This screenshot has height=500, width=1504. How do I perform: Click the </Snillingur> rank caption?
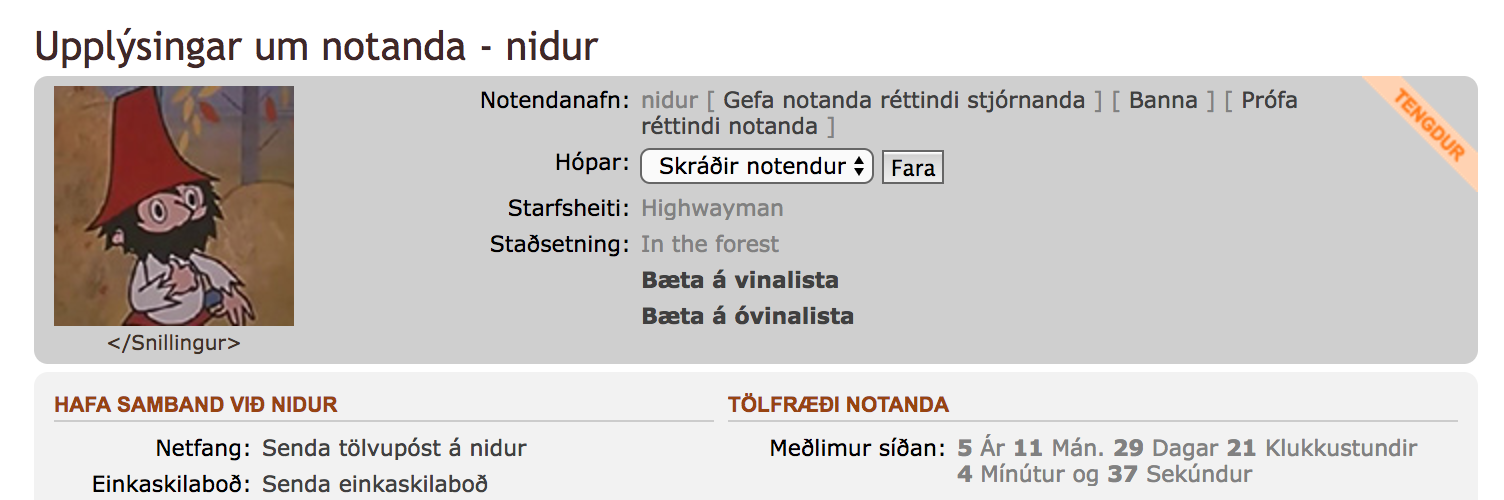click(x=174, y=343)
